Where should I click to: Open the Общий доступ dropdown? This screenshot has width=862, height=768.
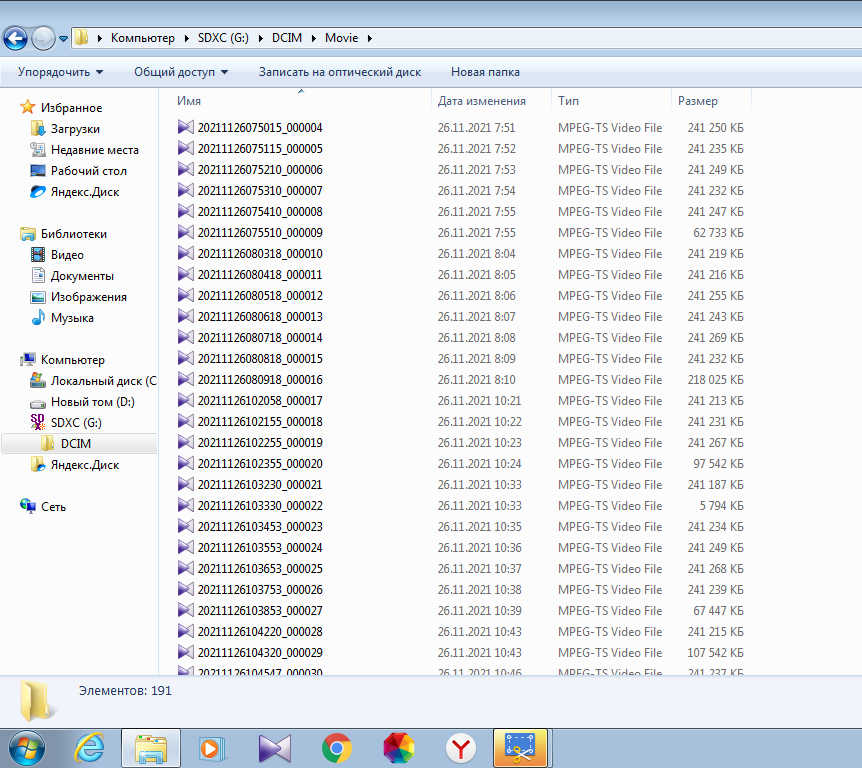tap(181, 72)
